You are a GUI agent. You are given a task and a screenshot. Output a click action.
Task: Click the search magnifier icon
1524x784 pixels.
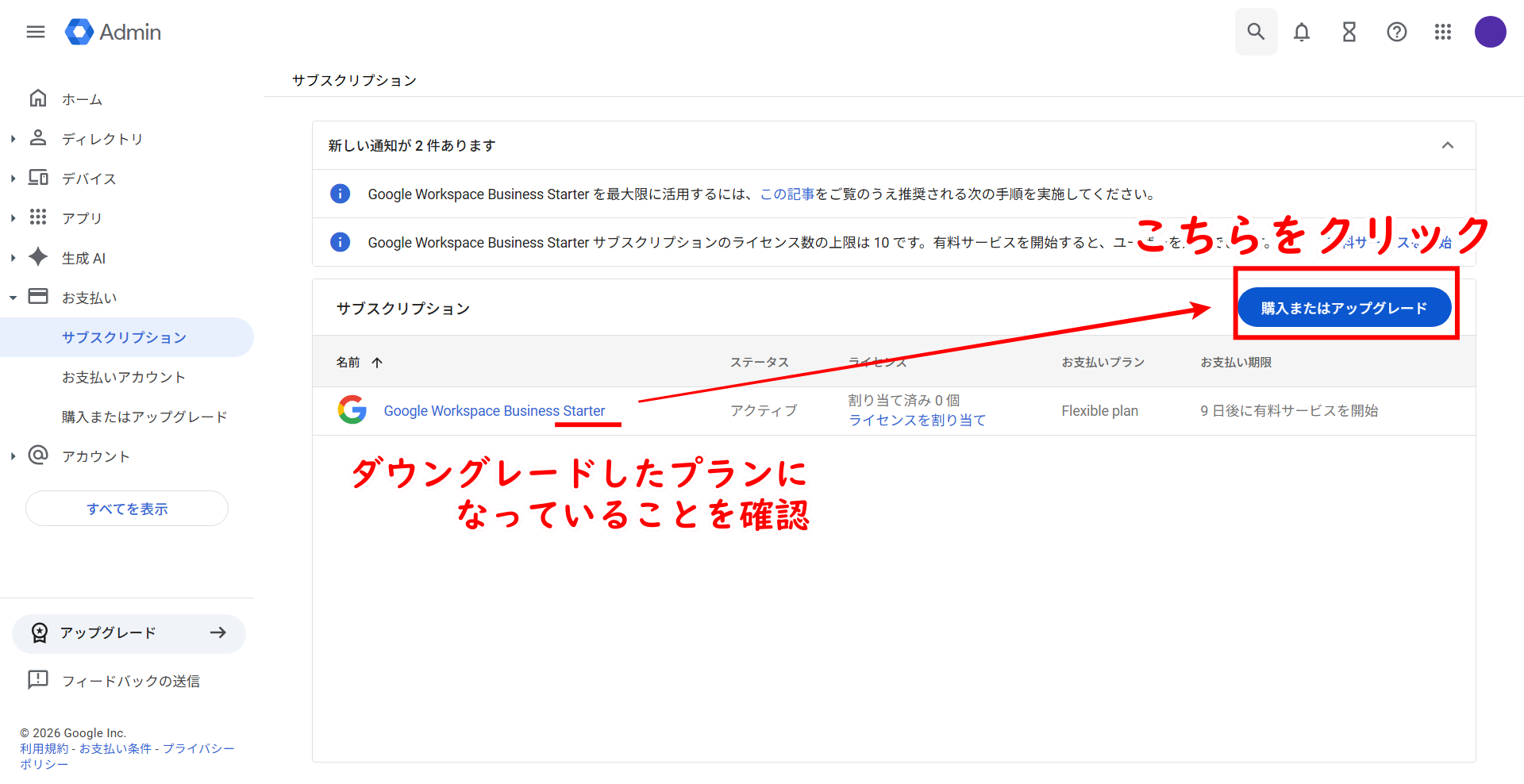[1256, 32]
